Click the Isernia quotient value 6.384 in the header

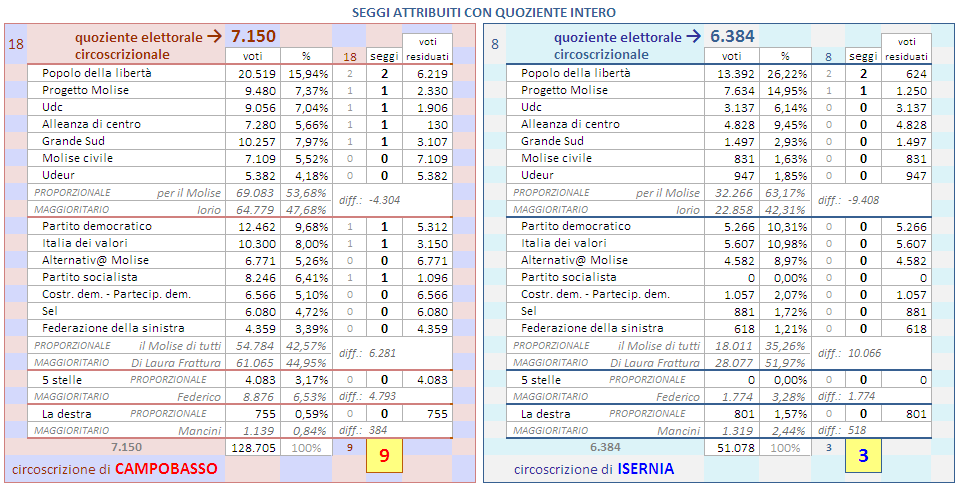[x=732, y=37]
